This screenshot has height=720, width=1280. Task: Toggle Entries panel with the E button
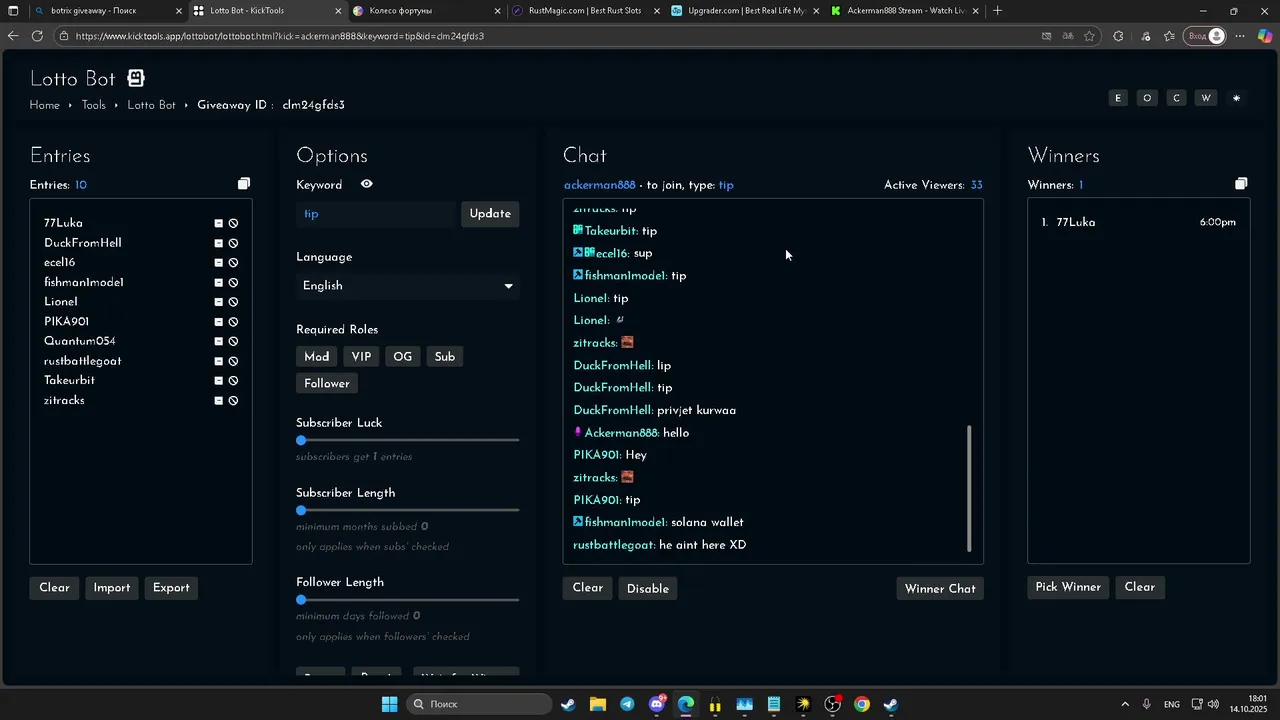pos(1118,98)
